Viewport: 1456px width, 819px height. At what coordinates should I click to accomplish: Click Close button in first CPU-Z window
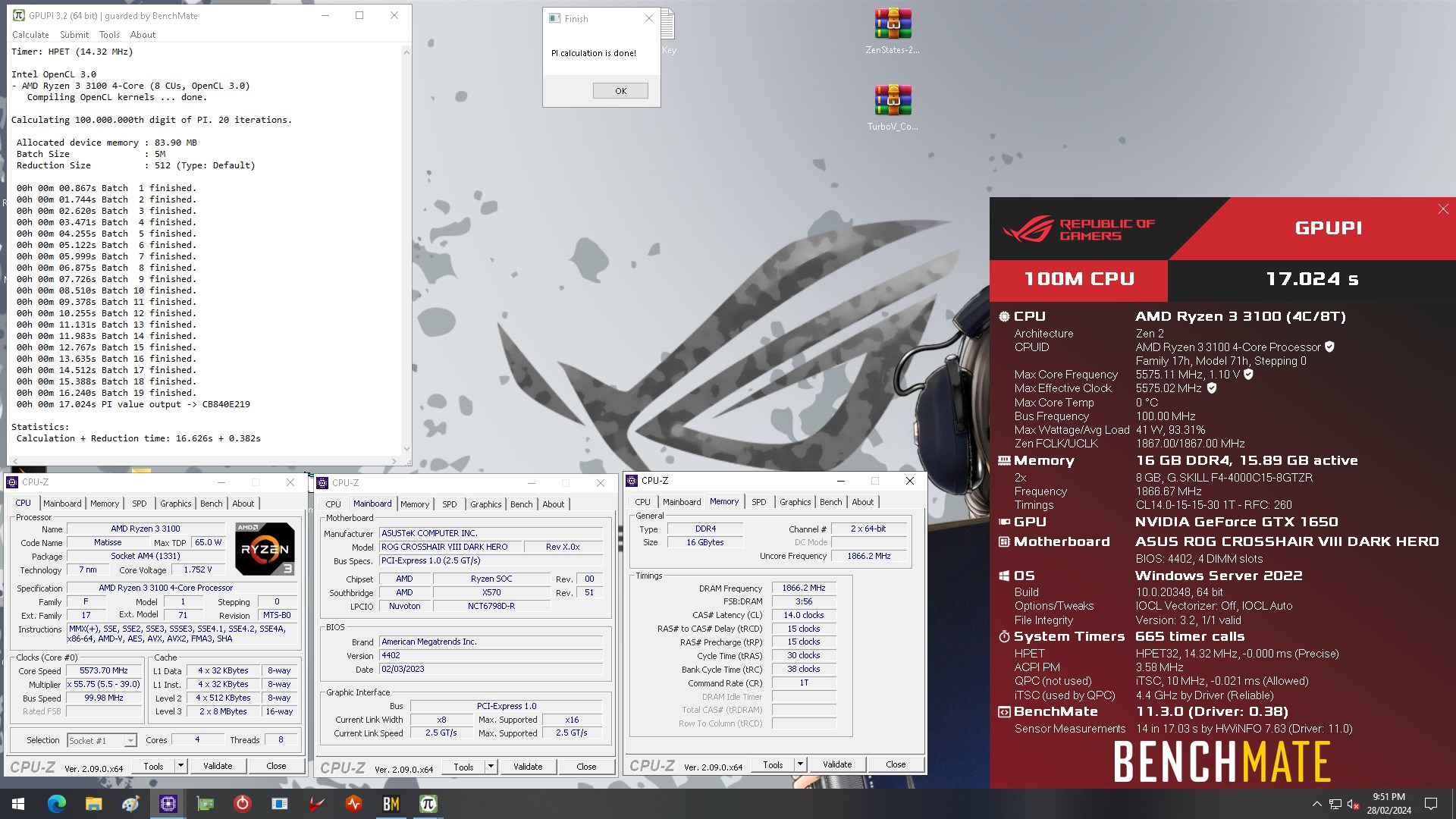(x=276, y=767)
